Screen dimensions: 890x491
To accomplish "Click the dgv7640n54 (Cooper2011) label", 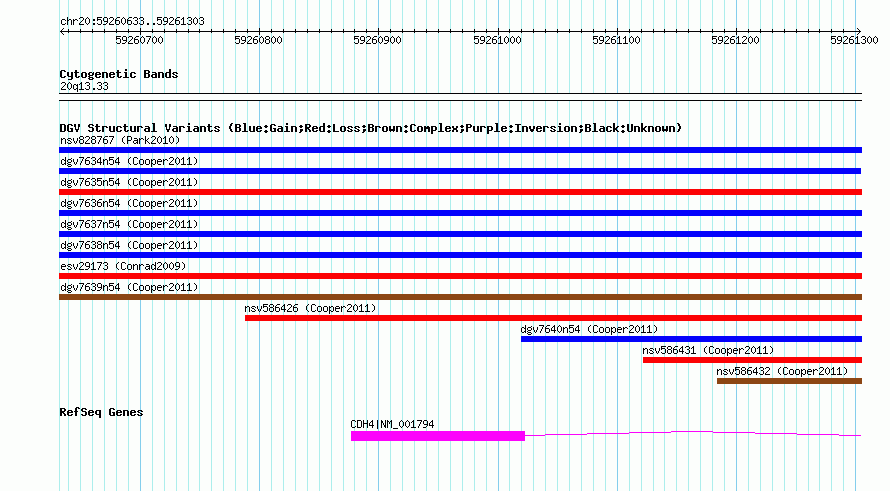I will 589,329.
